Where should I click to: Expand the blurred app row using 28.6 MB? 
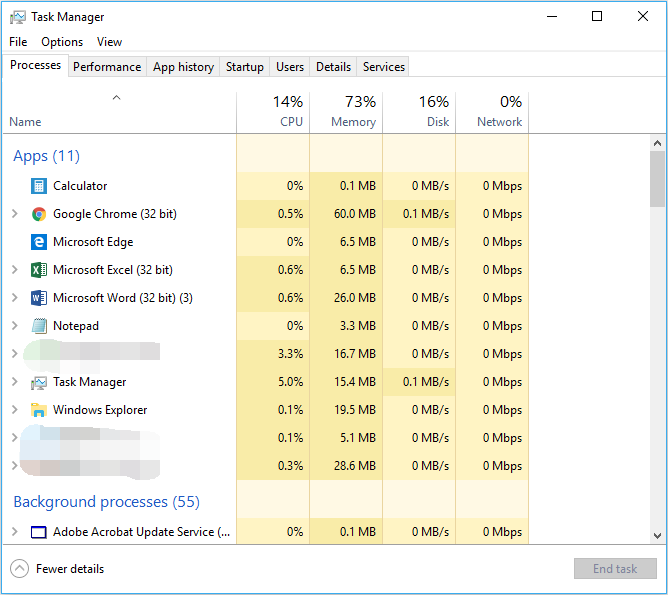pyautogui.click(x=14, y=466)
